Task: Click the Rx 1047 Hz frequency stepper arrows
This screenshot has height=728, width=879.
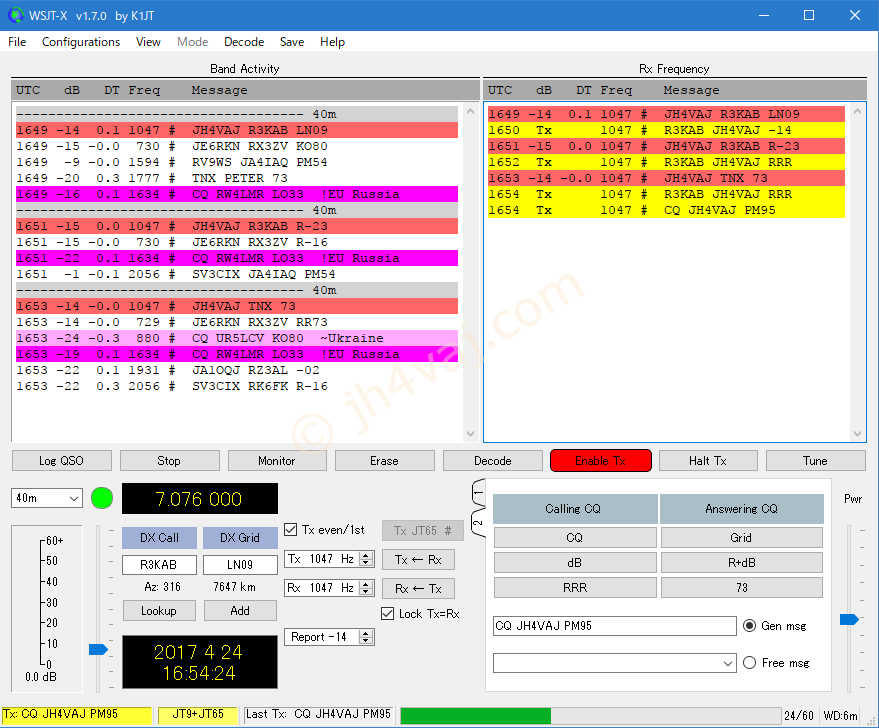Action: tap(367, 588)
